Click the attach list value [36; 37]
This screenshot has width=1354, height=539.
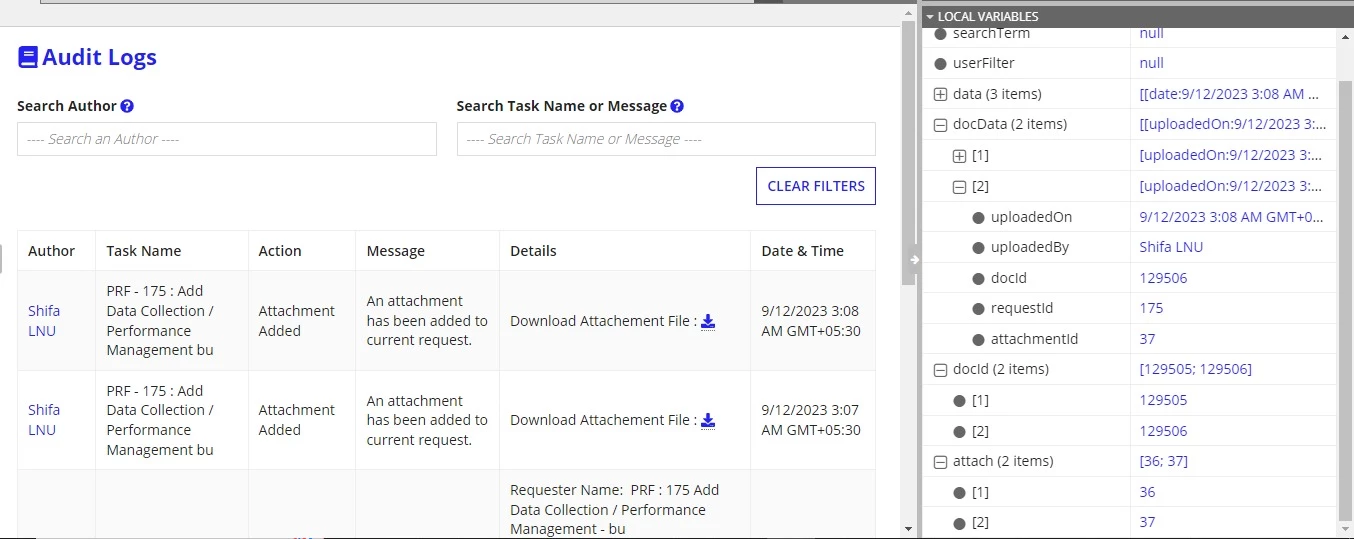click(1163, 461)
